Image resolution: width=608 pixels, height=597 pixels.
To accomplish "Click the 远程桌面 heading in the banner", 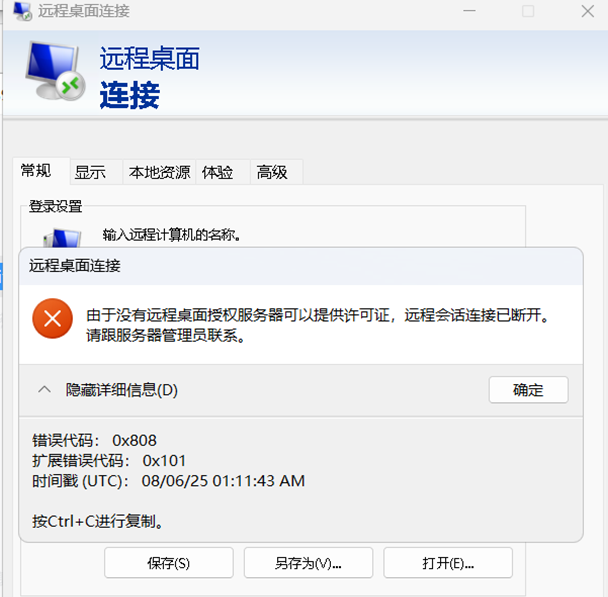I will click(x=150, y=59).
